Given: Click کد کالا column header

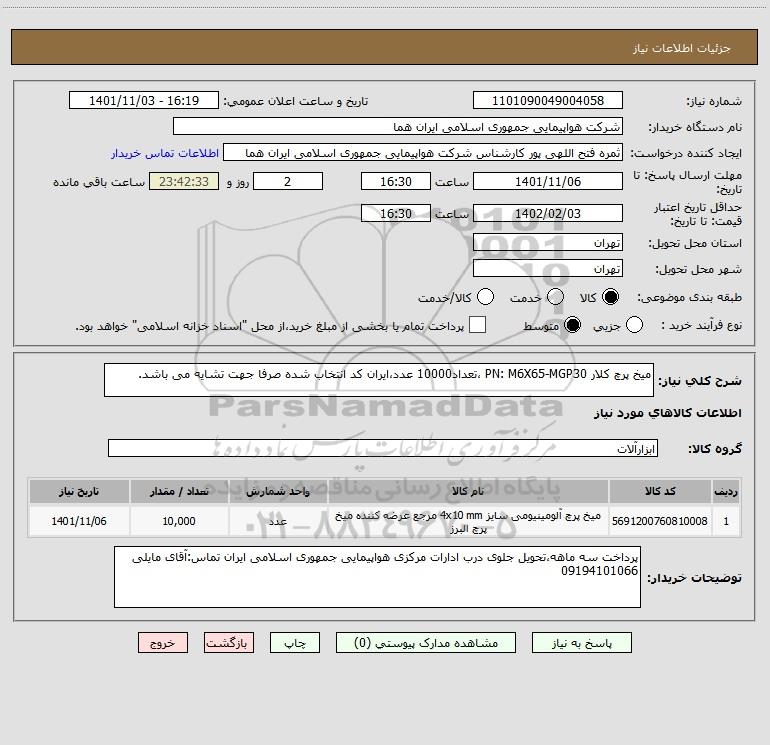Looking at the screenshot, I should pos(660,491).
